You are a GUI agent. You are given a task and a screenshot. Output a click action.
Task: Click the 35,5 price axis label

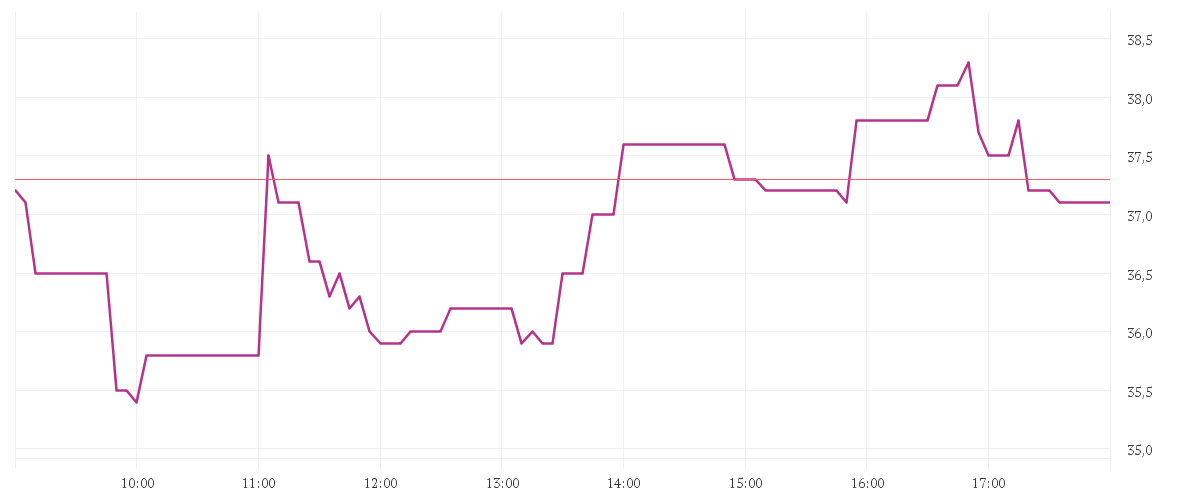click(x=1140, y=392)
